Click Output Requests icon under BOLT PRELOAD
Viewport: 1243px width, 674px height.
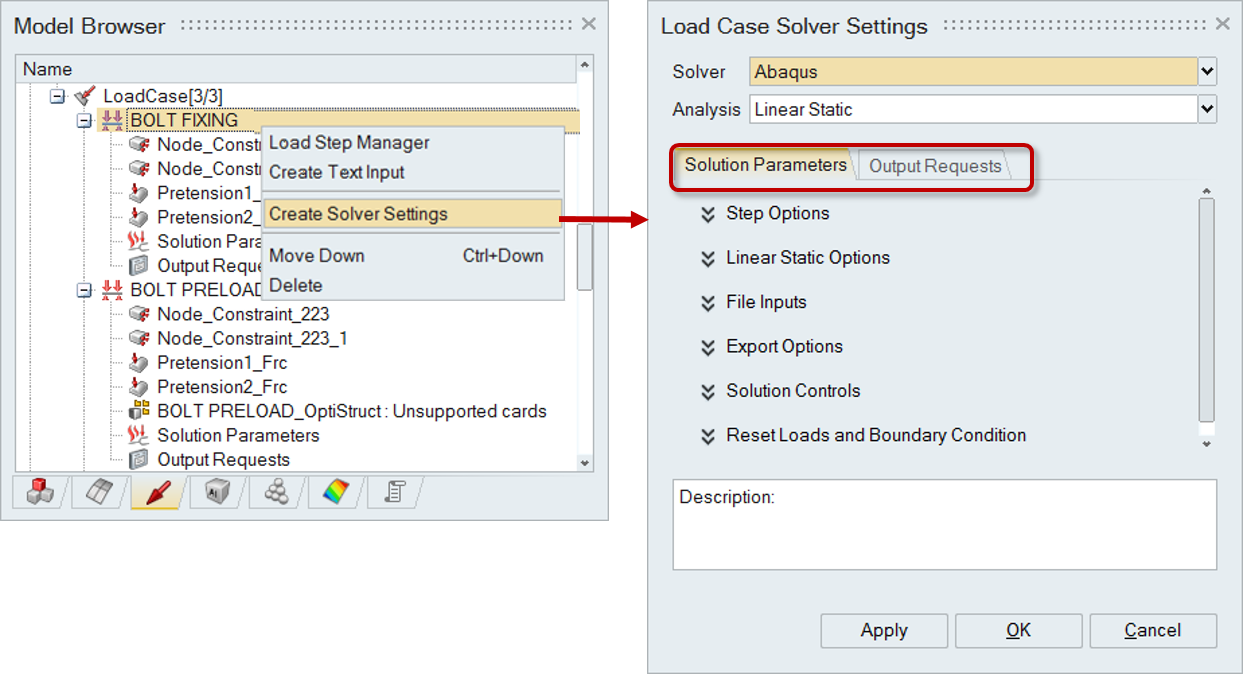click(x=139, y=460)
